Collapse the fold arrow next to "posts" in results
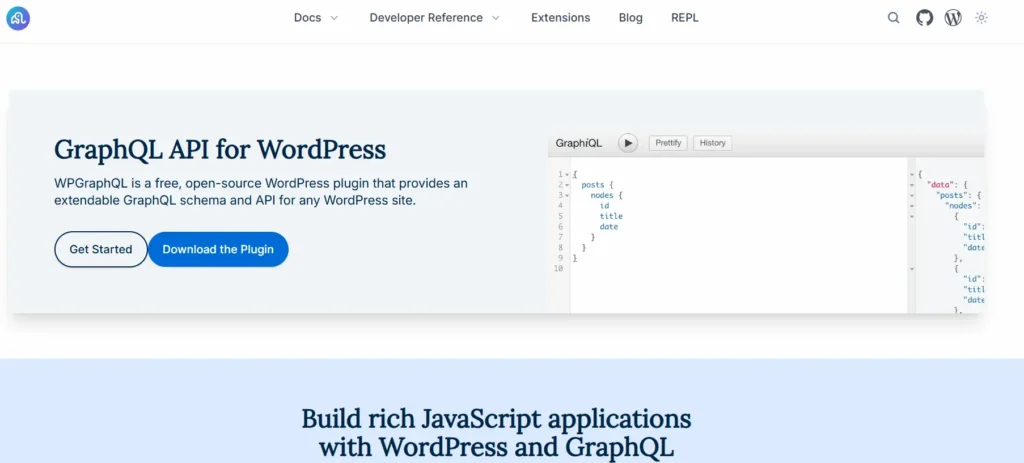Image resolution: width=1024 pixels, height=463 pixels. pos(912,195)
